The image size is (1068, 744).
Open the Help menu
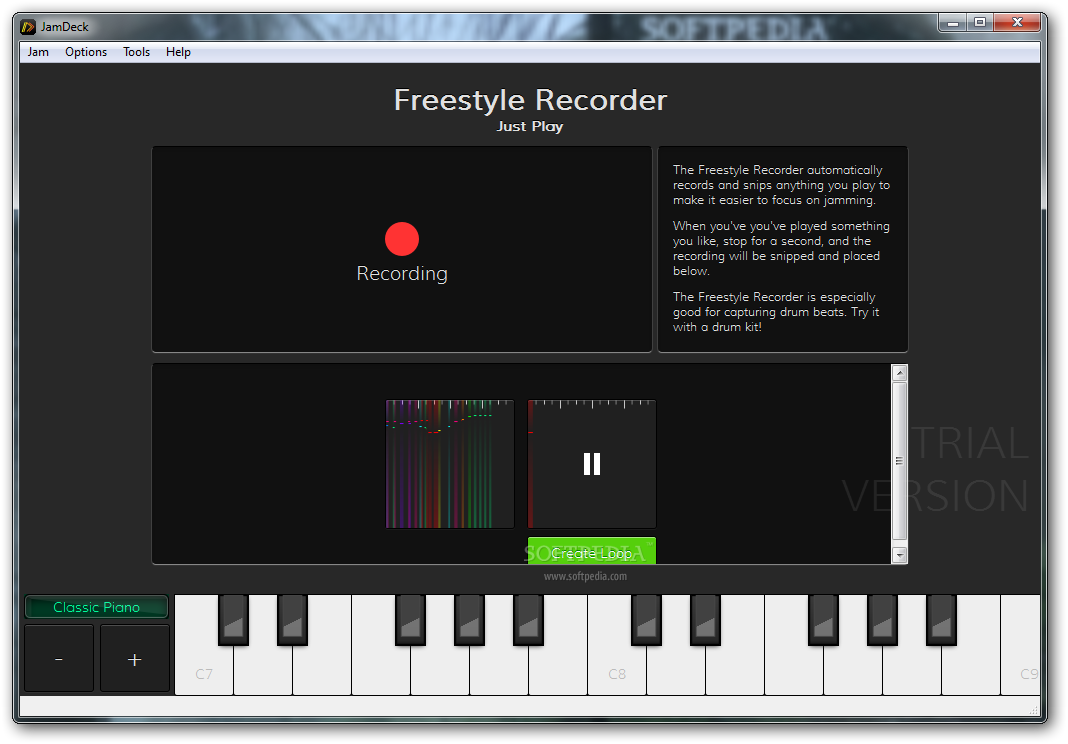pos(178,52)
